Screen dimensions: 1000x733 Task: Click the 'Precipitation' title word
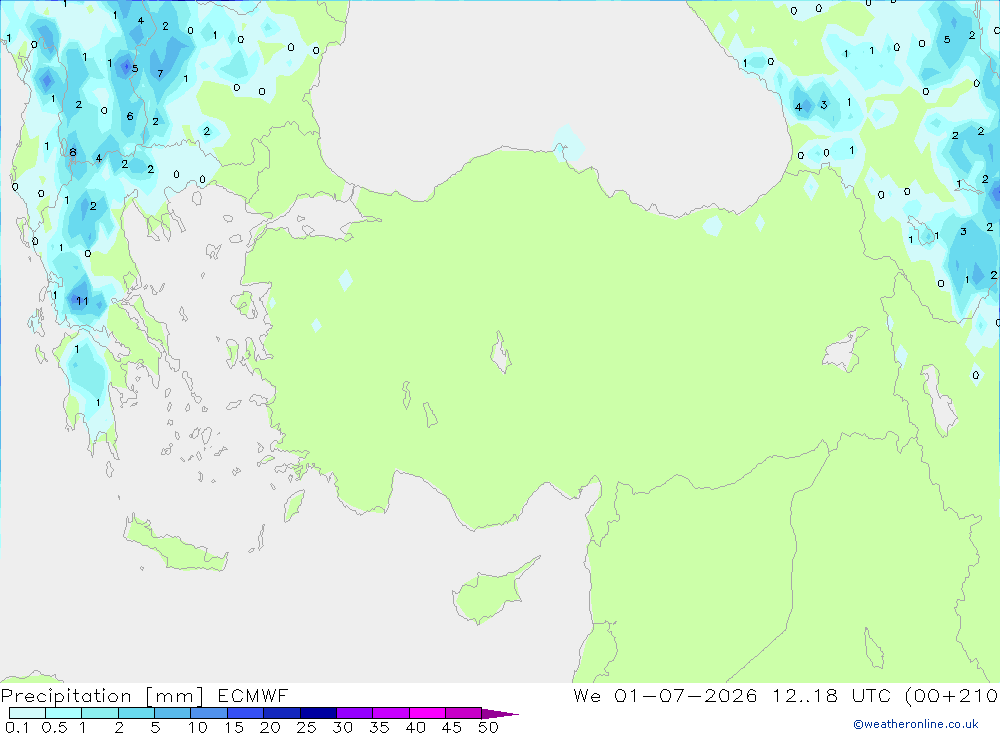[66, 696]
